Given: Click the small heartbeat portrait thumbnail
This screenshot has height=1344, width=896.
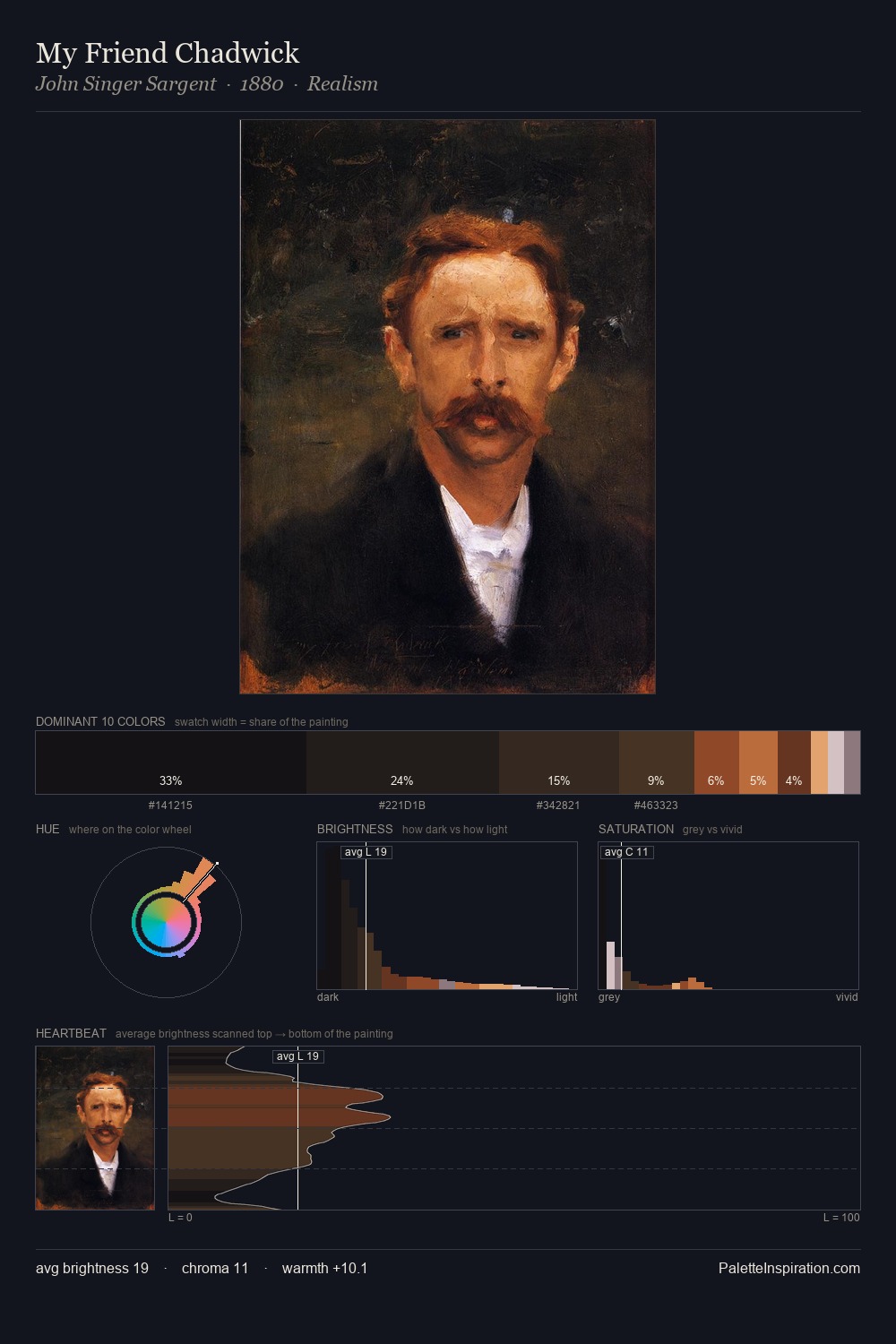Looking at the screenshot, I should pyautogui.click(x=95, y=1128).
